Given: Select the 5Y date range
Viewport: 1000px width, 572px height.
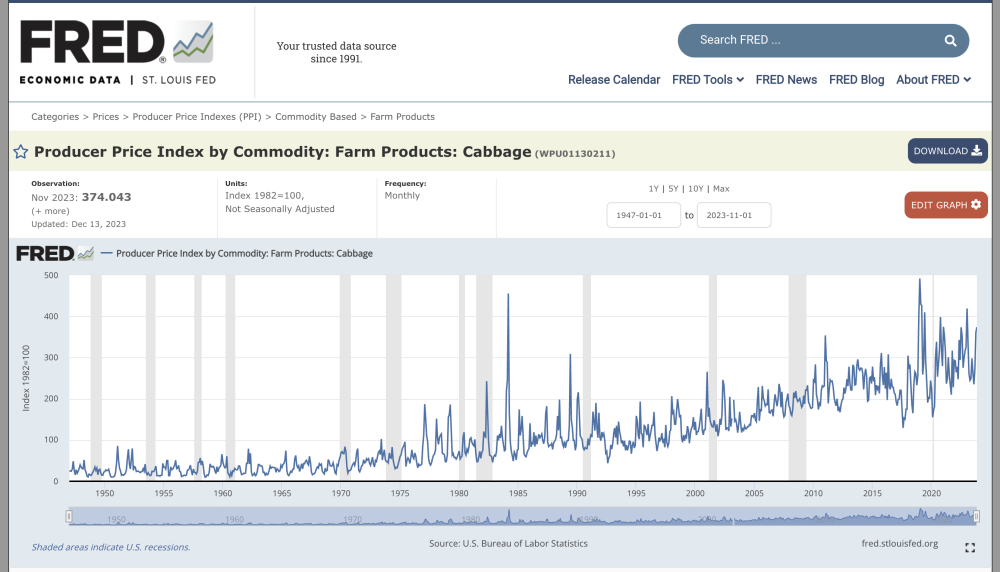Looking at the screenshot, I should click(673, 189).
